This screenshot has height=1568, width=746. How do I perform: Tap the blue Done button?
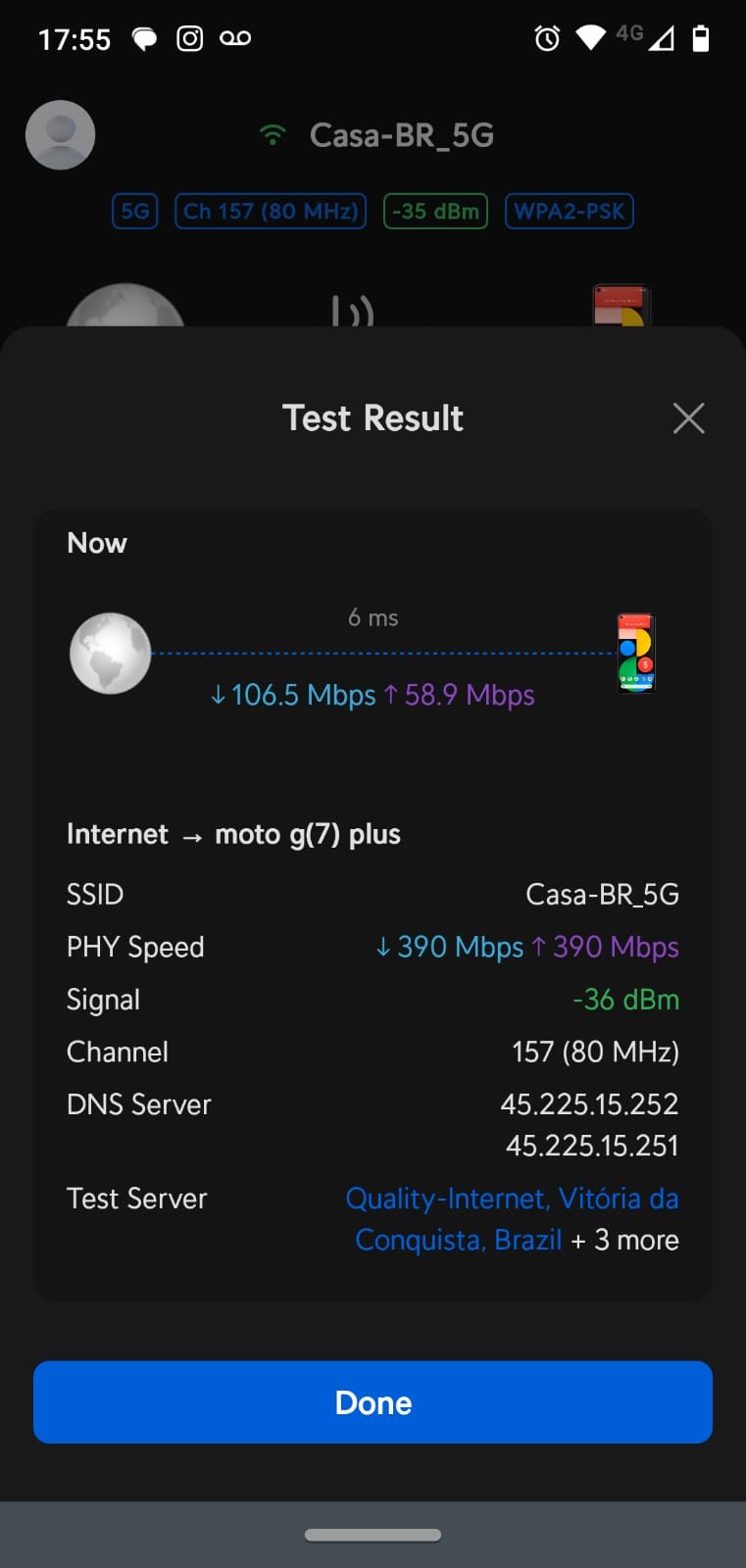(373, 1401)
